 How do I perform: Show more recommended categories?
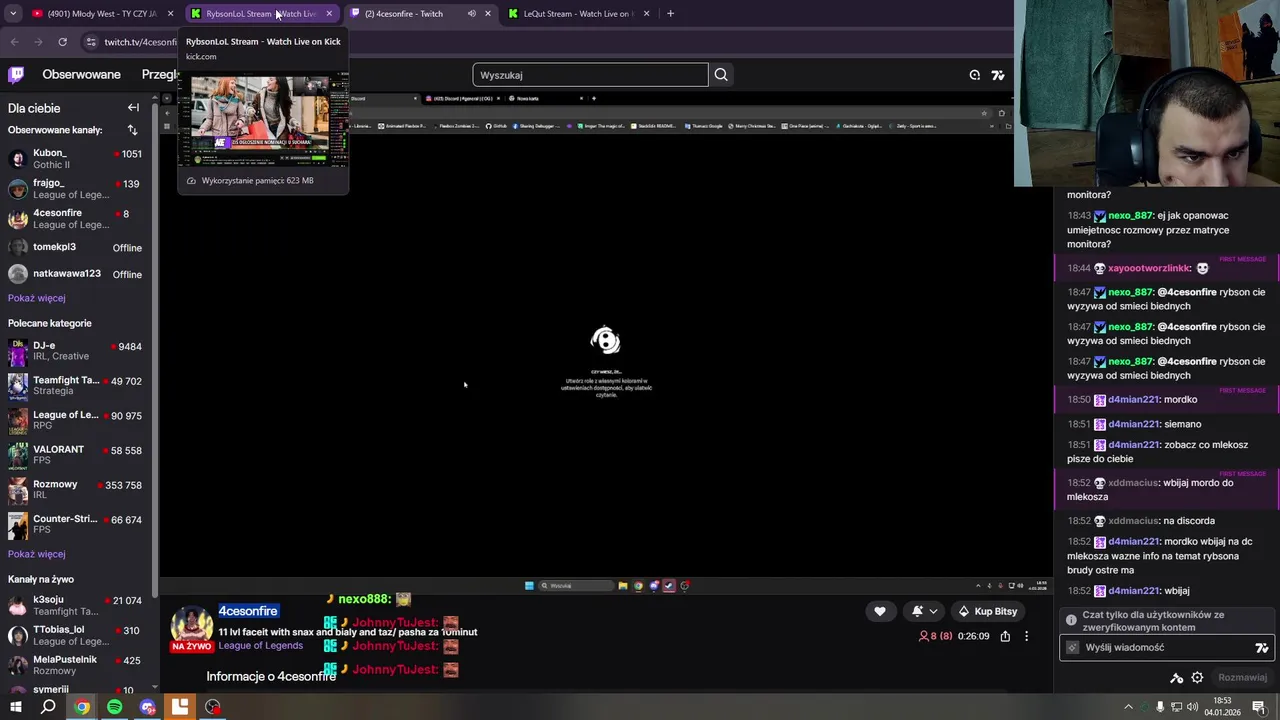pos(37,554)
